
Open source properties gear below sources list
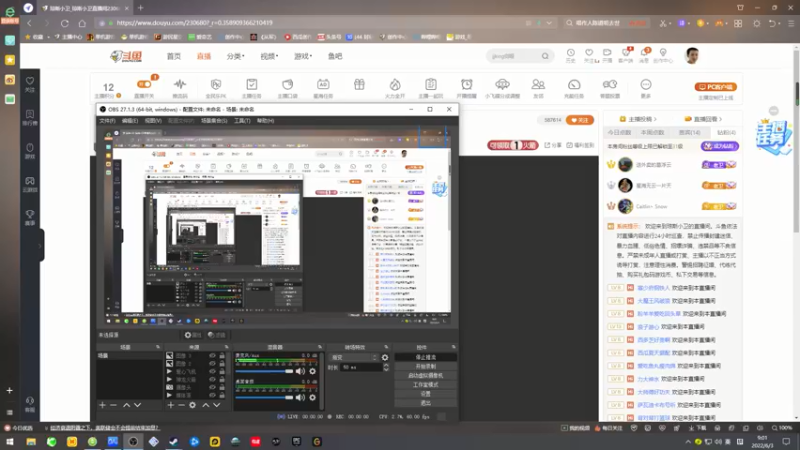coord(192,405)
